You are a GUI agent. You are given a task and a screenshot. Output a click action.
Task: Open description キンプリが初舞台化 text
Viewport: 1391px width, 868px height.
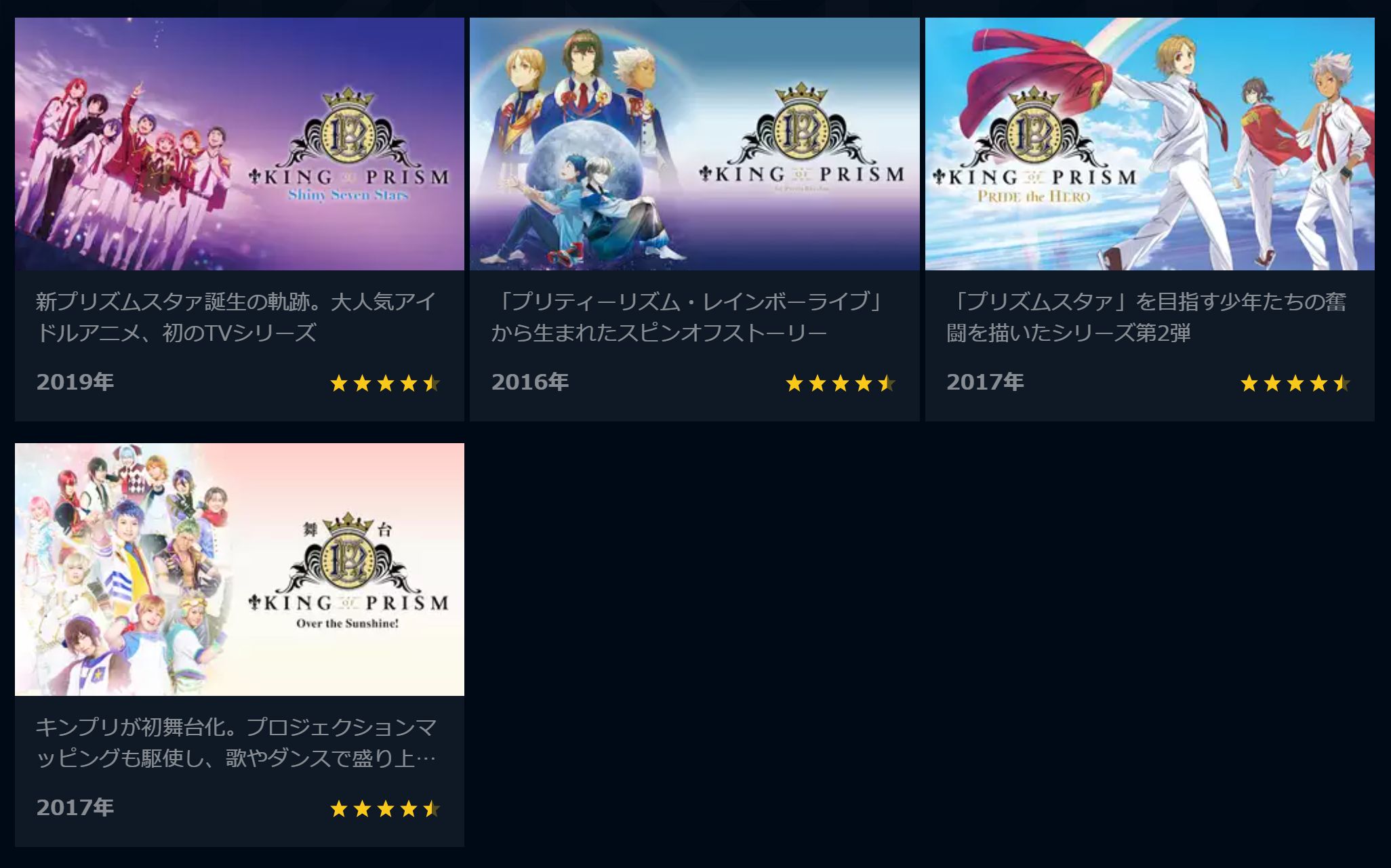[x=236, y=742]
